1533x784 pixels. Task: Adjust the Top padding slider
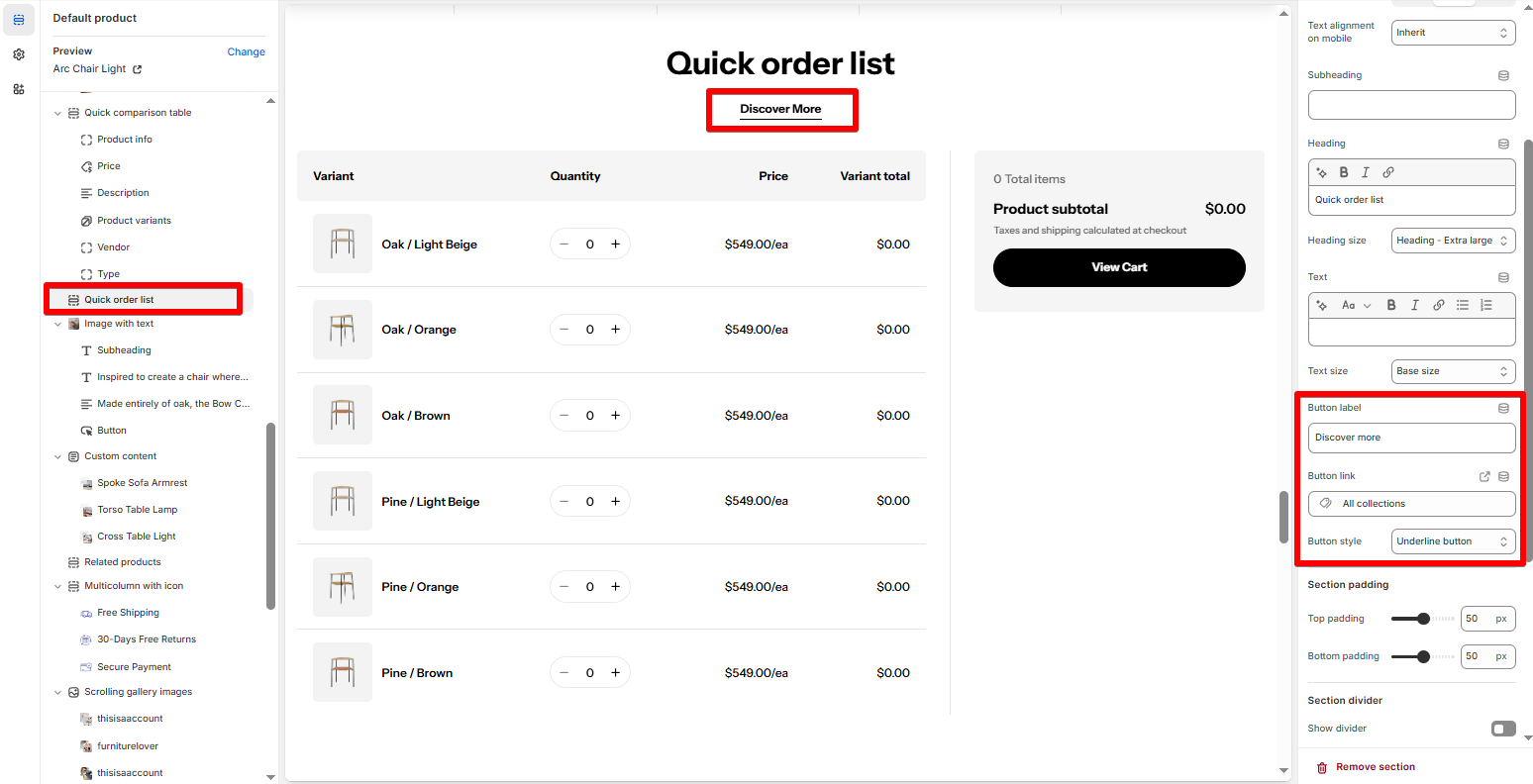tap(1423, 619)
